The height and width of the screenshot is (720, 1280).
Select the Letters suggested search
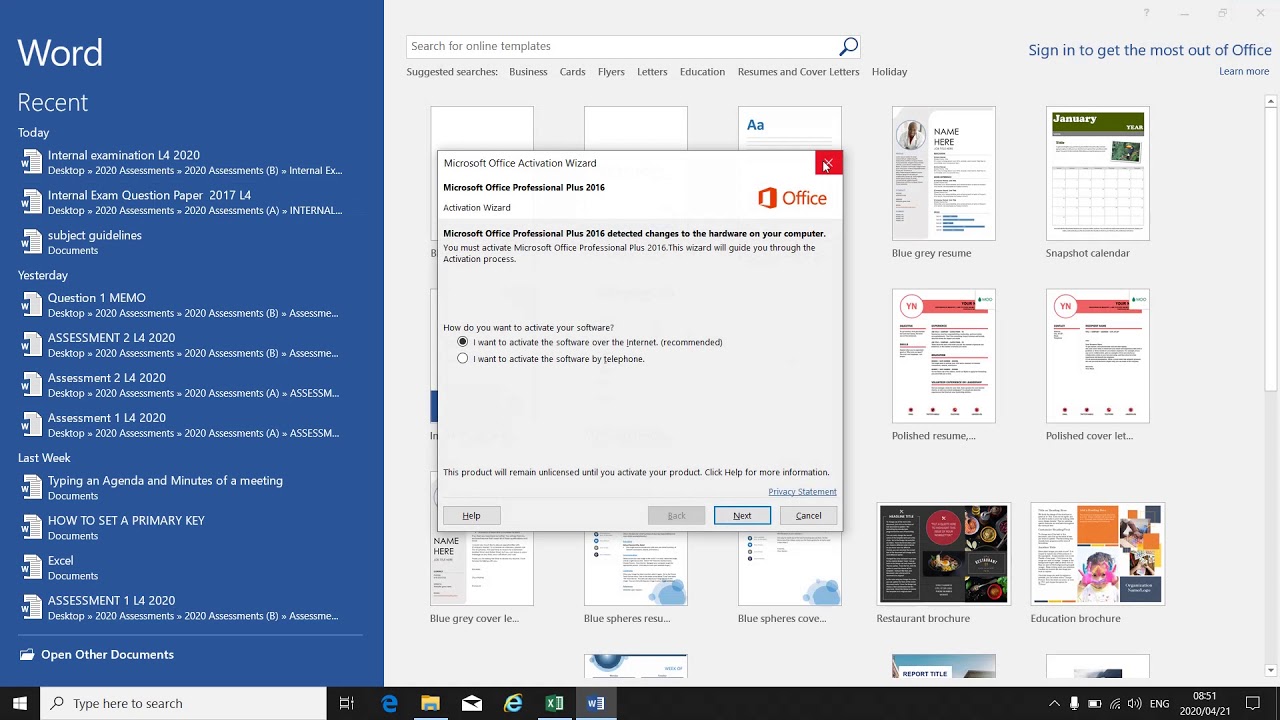click(652, 72)
